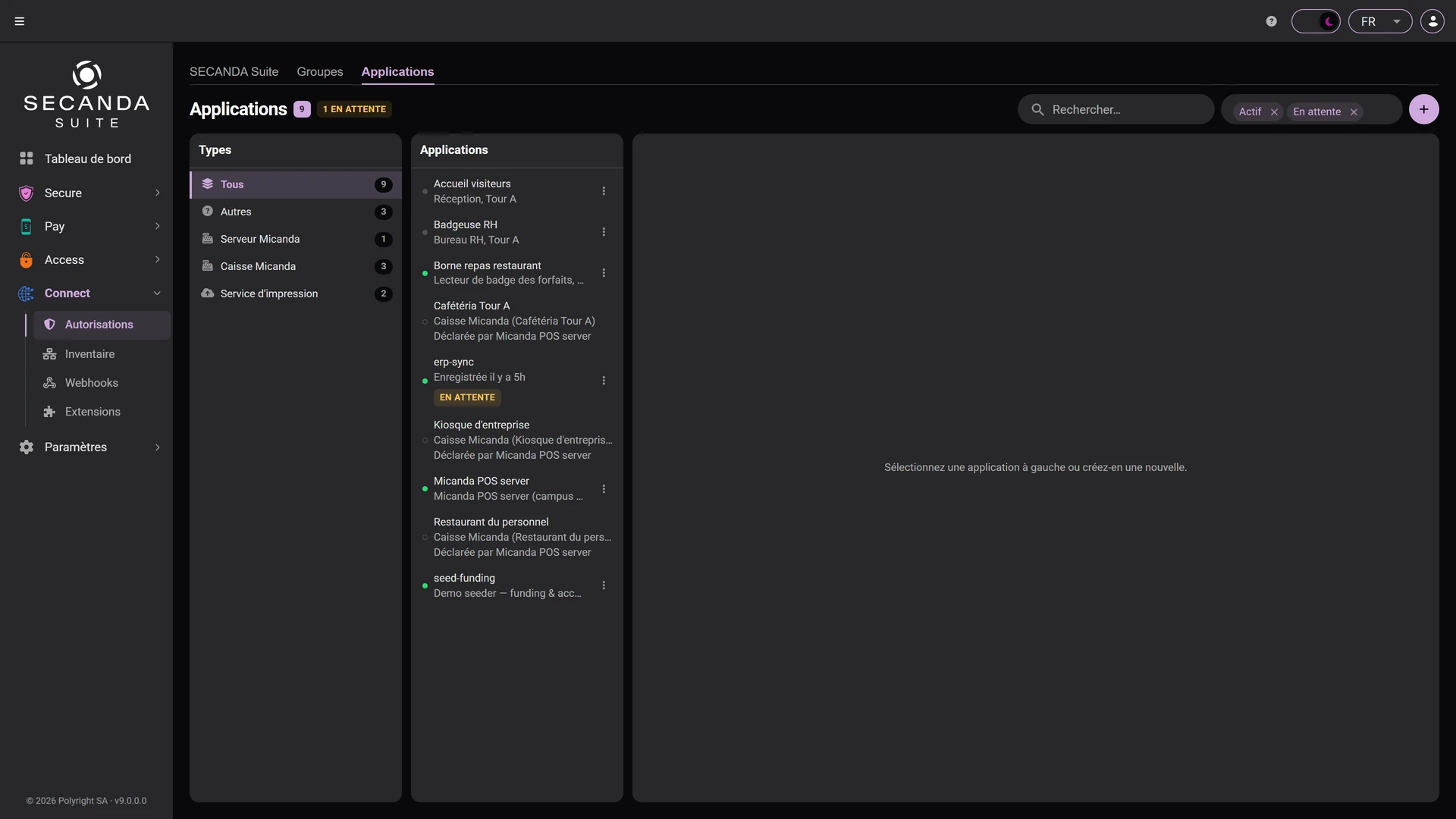Click the SECANDA Suite logo

coord(86,94)
